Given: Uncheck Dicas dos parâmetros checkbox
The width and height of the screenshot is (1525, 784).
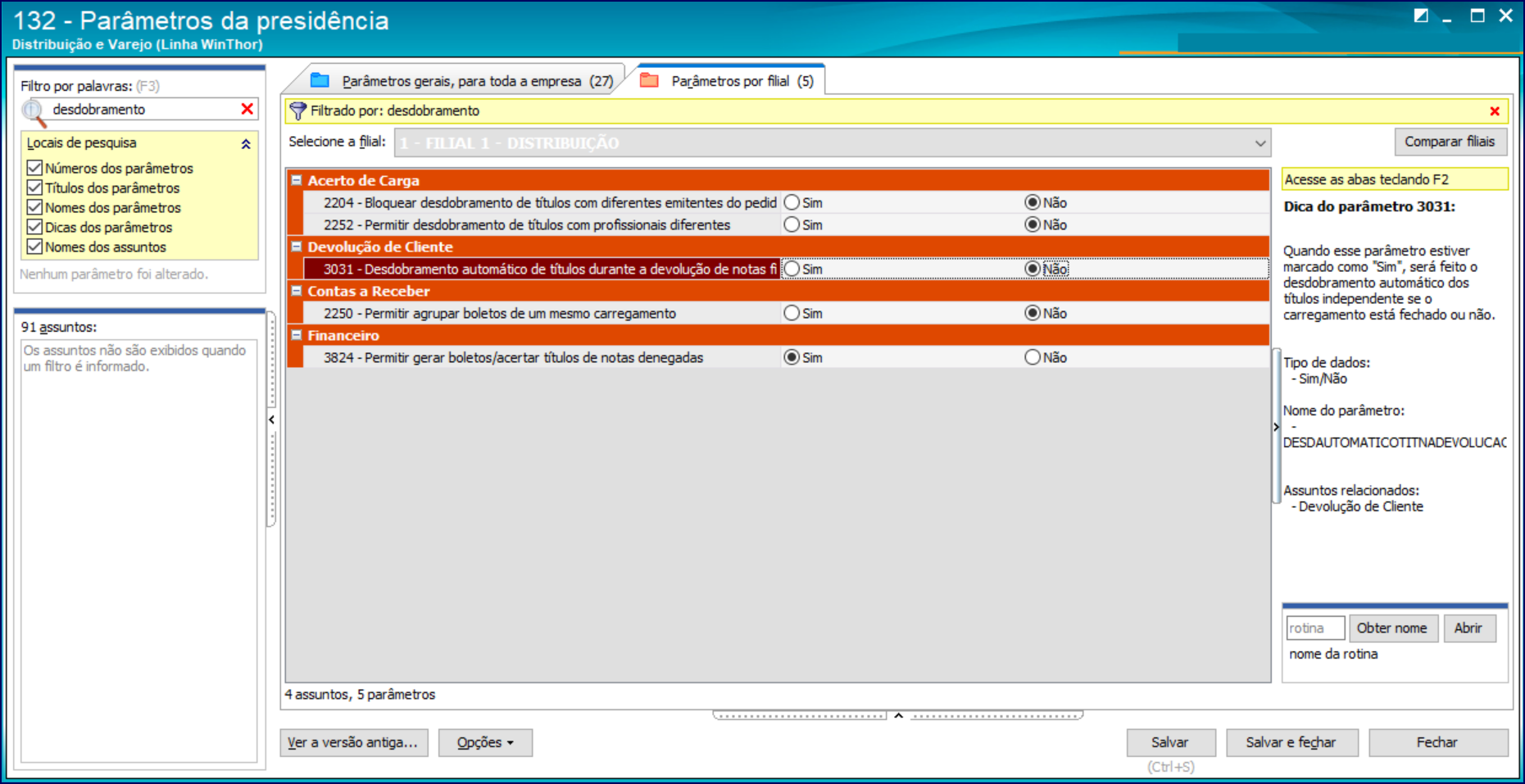Looking at the screenshot, I should pyautogui.click(x=34, y=227).
